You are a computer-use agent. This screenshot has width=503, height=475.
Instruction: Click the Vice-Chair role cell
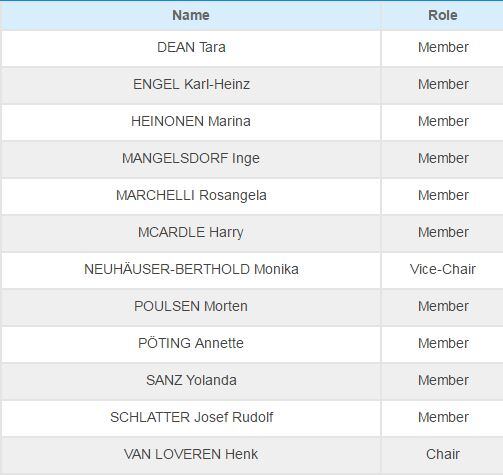[x=443, y=269]
